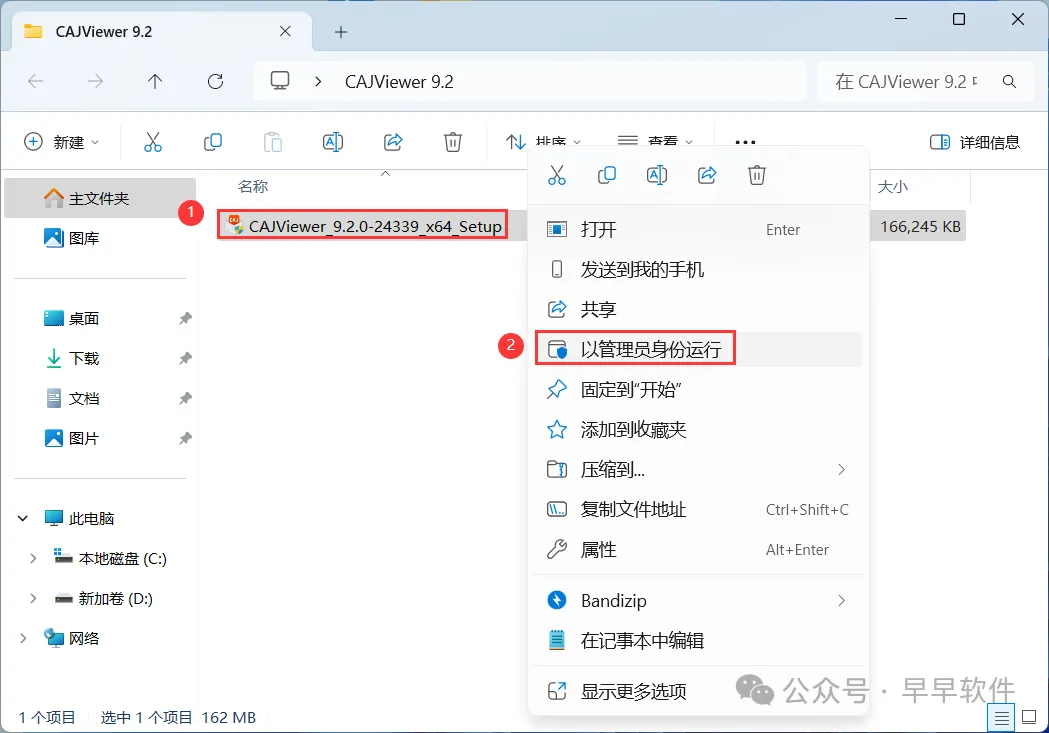Click the address bar chevron before CAJViewer 9.2
1049x733 pixels.
(318, 82)
